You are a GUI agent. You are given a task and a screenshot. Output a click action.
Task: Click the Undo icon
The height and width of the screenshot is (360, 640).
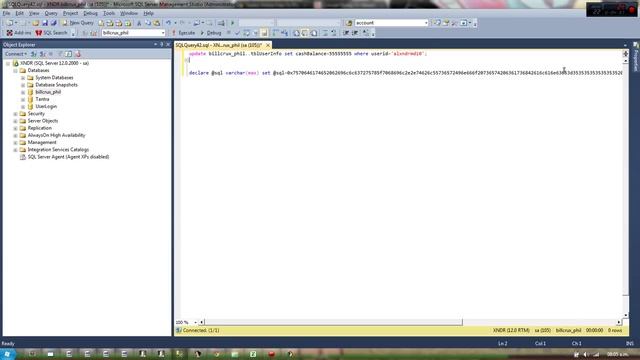click(x=168, y=23)
